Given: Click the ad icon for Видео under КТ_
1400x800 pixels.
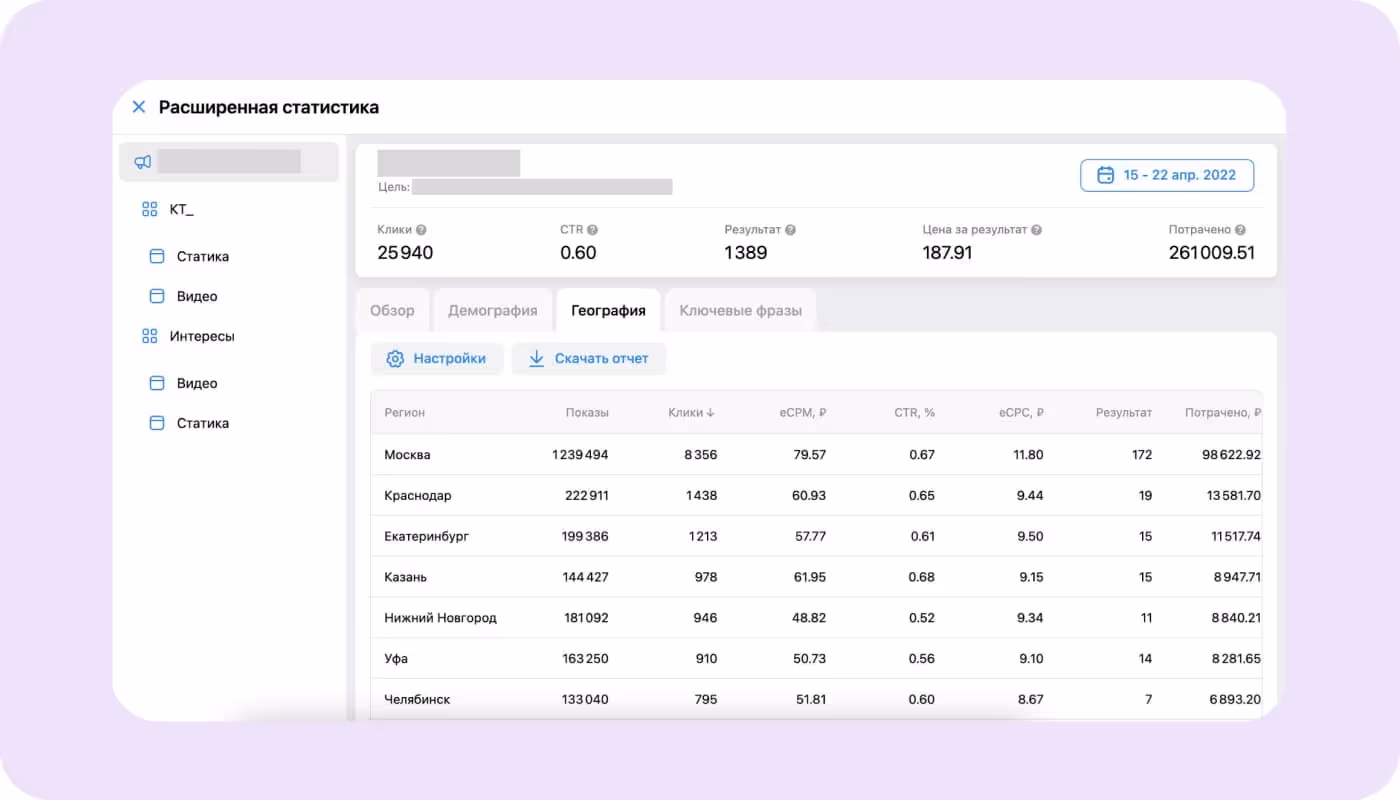Looking at the screenshot, I should pos(156,296).
